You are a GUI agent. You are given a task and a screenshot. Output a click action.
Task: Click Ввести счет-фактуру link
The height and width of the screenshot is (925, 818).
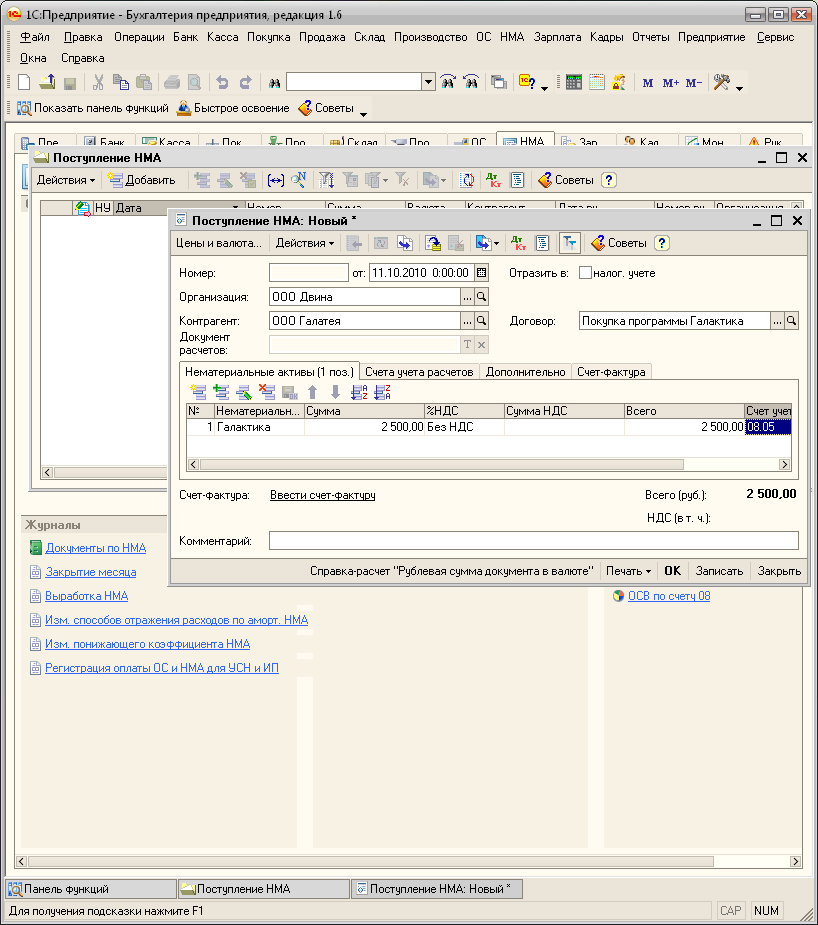coord(323,495)
